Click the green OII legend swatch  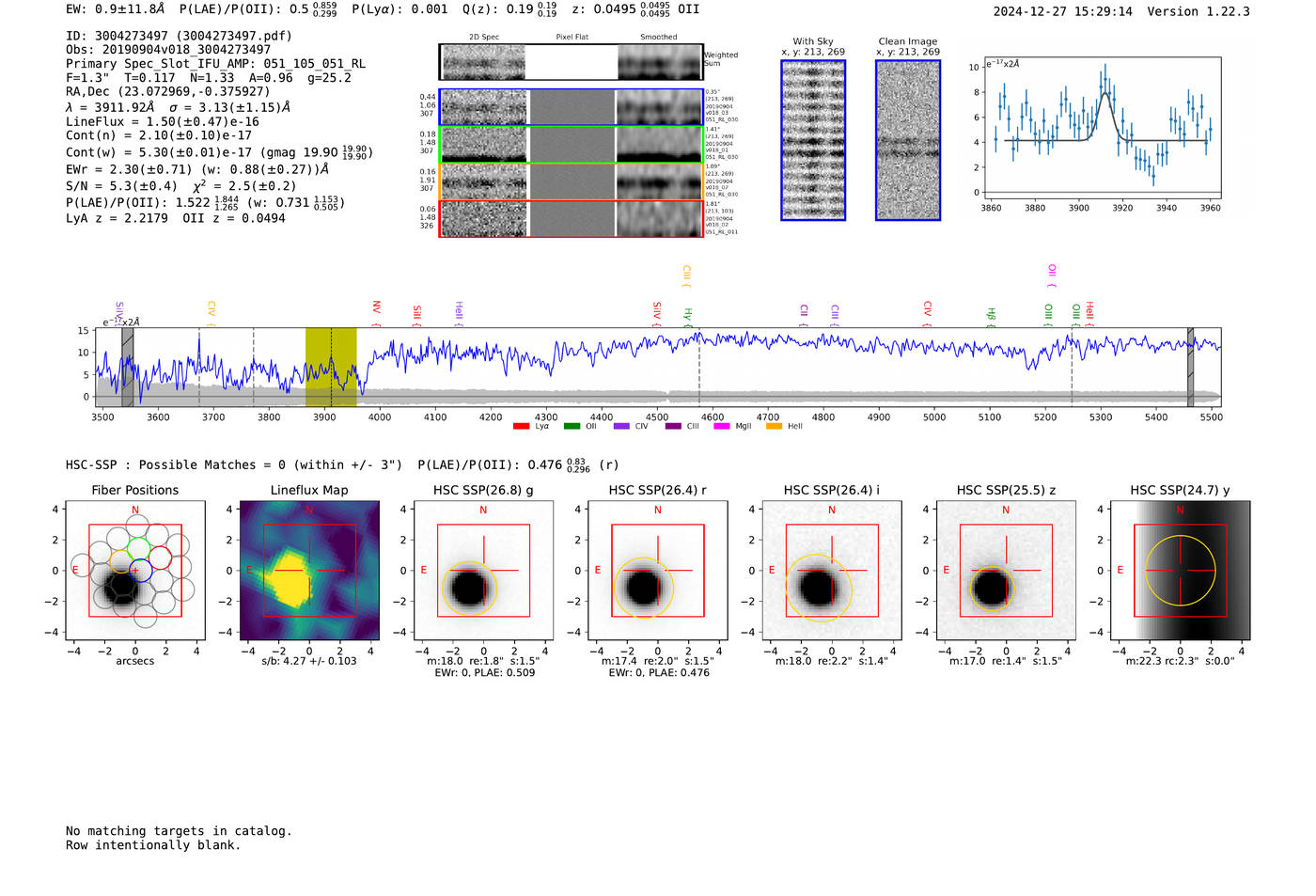click(572, 426)
